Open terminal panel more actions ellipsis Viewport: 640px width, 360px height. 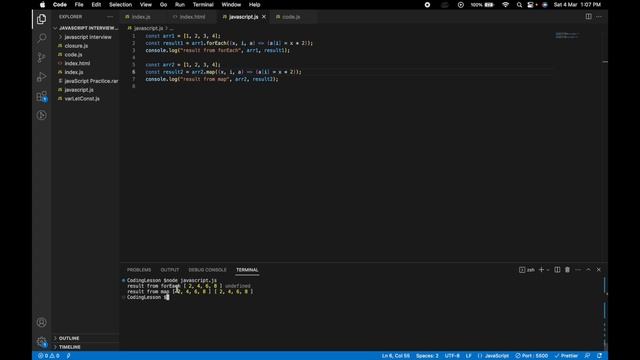click(x=578, y=270)
